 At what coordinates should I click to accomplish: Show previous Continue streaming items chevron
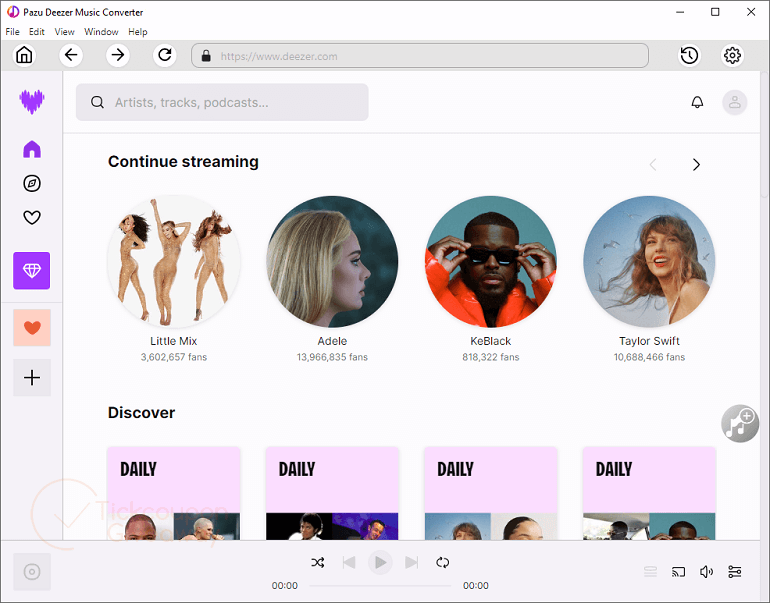click(x=653, y=164)
